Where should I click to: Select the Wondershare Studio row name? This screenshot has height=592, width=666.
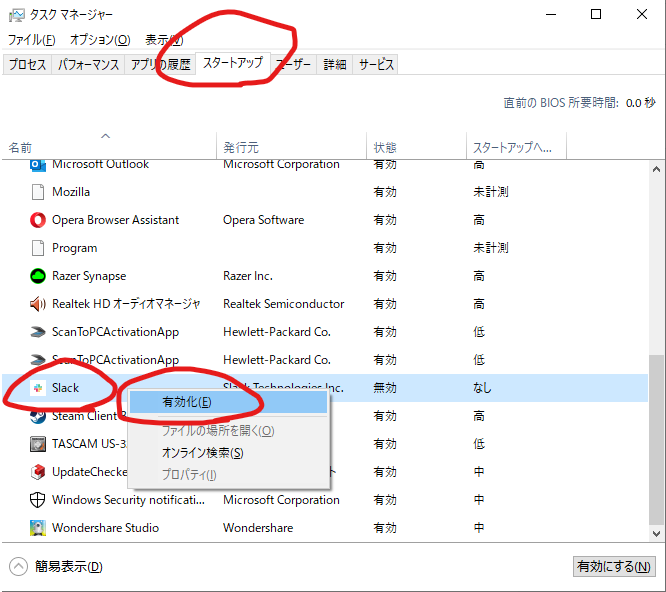(x=105, y=528)
